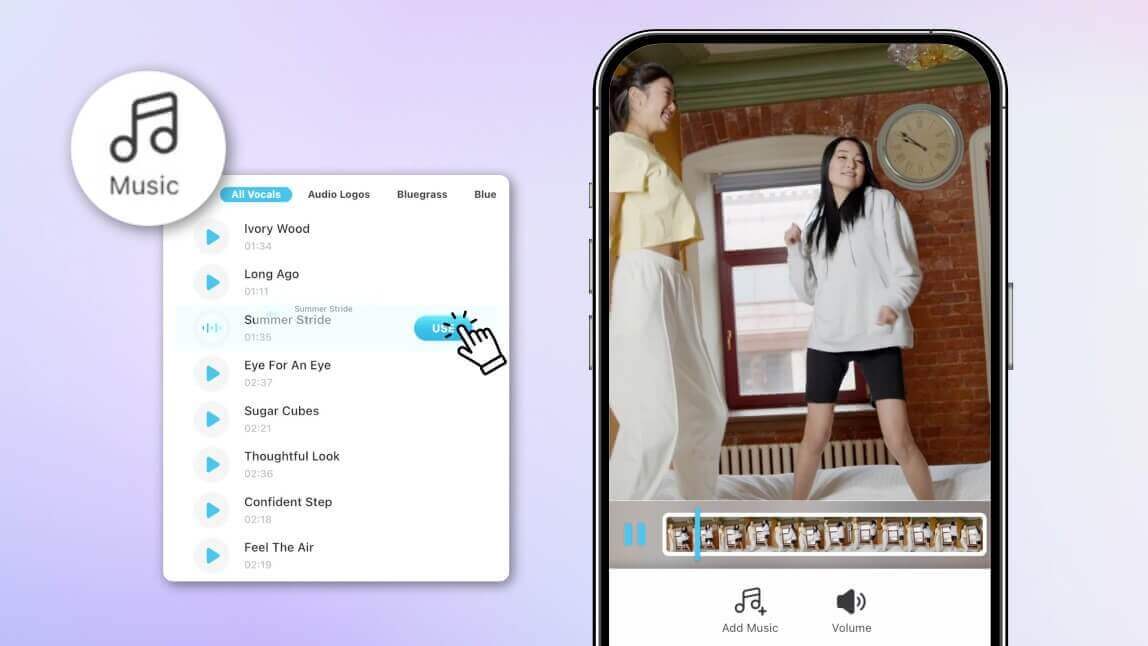
Task: Tap the Add Music icon
Action: click(750, 601)
